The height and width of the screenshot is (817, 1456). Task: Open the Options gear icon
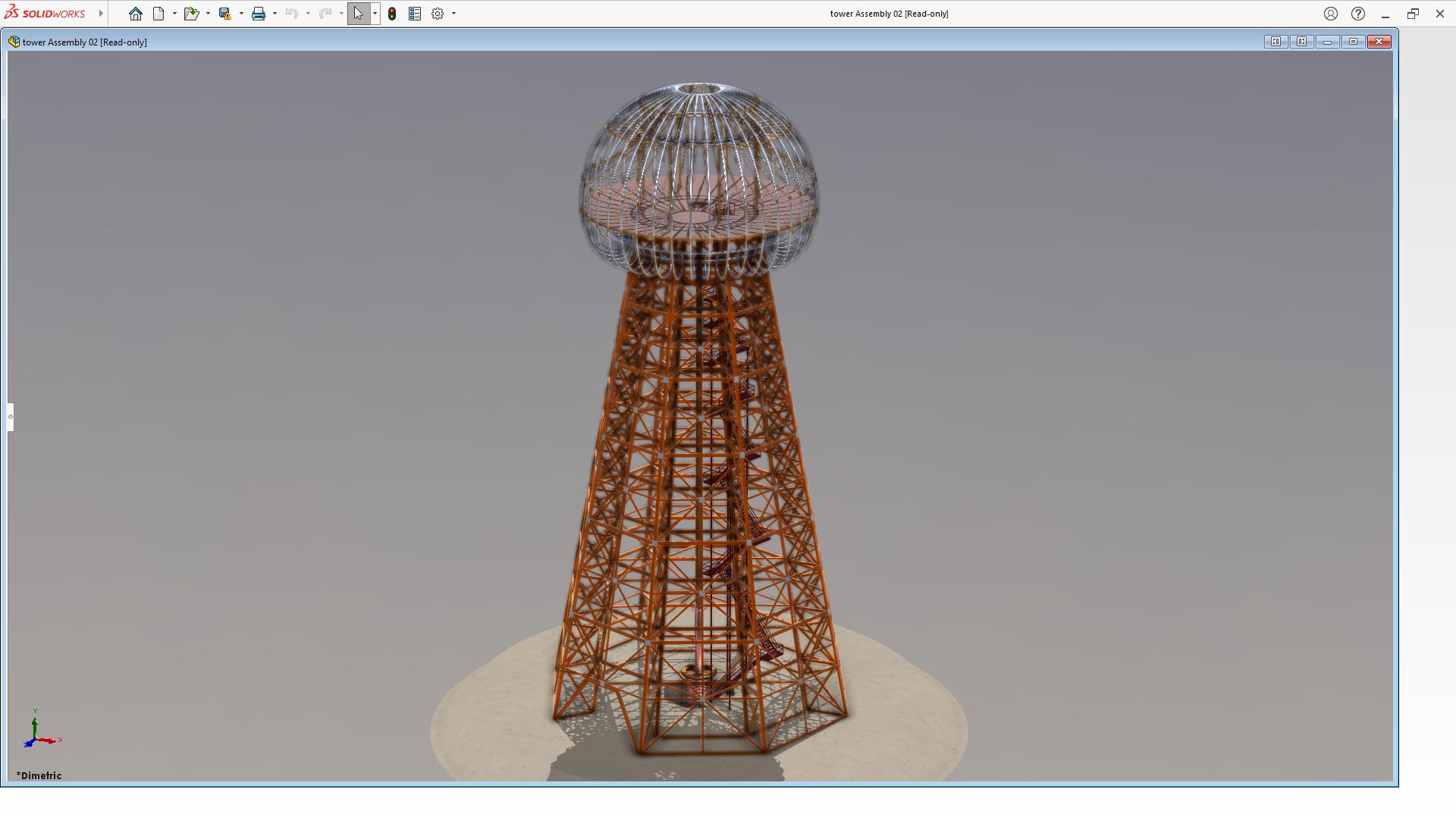[438, 14]
